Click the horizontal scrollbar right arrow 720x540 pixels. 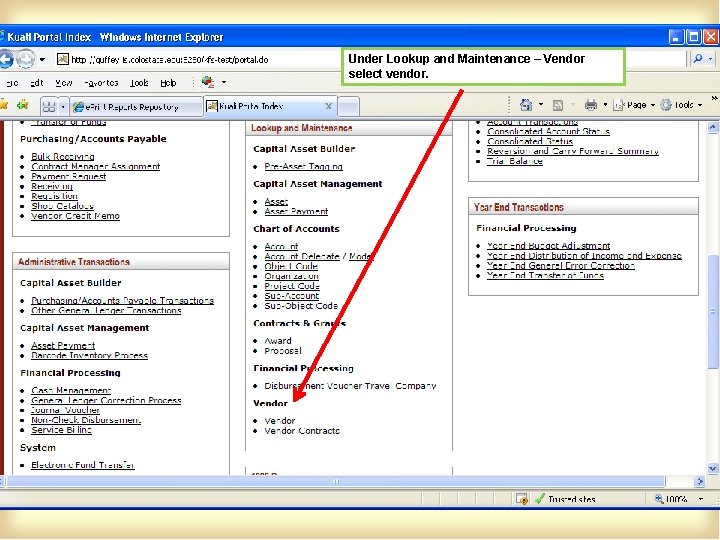pyautogui.click(x=700, y=481)
